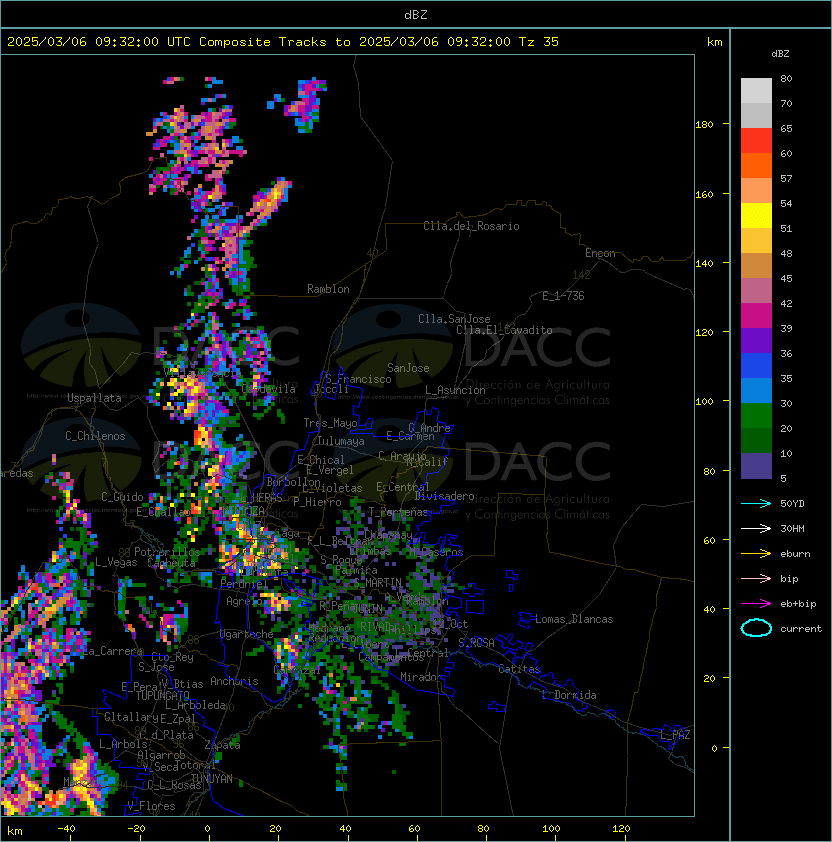Select the light gray swatch below 80

(756, 91)
